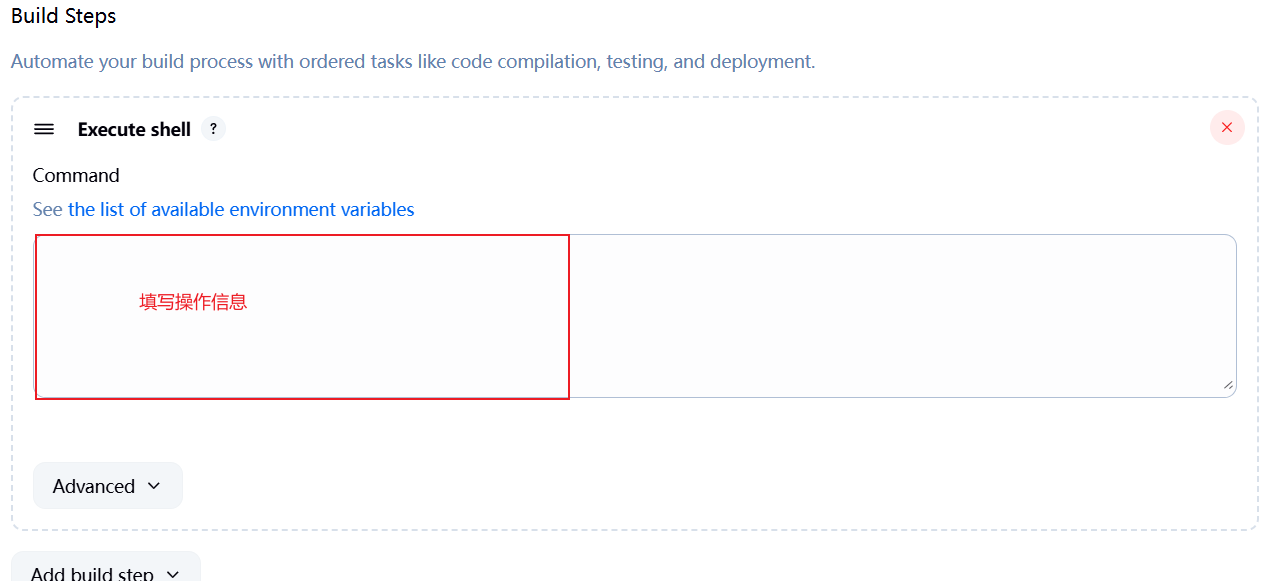Click the Build Steps section heading
The image size is (1270, 581).
point(63,16)
